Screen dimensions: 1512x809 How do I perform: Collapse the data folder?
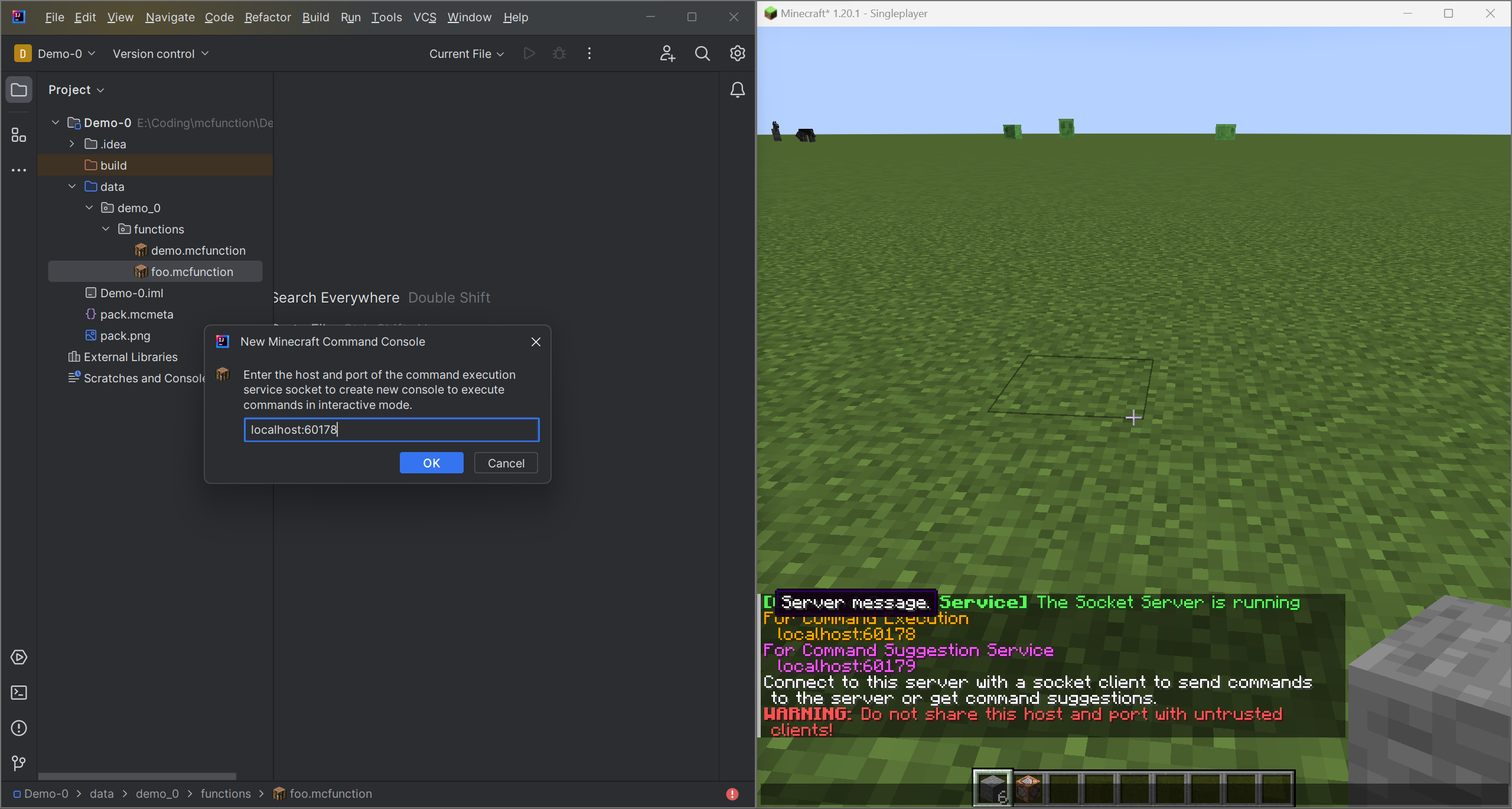coord(72,187)
